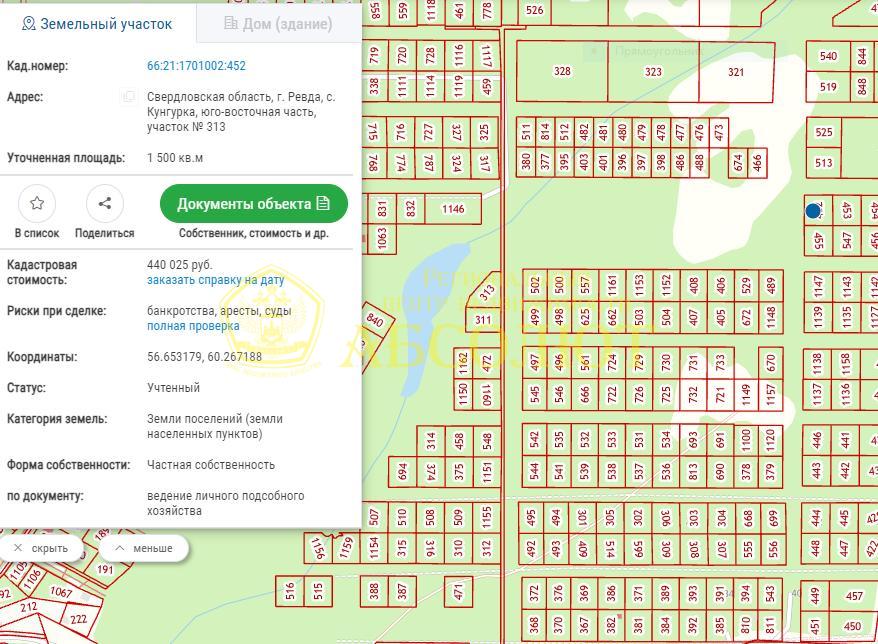Click the В список label

coord(37,233)
